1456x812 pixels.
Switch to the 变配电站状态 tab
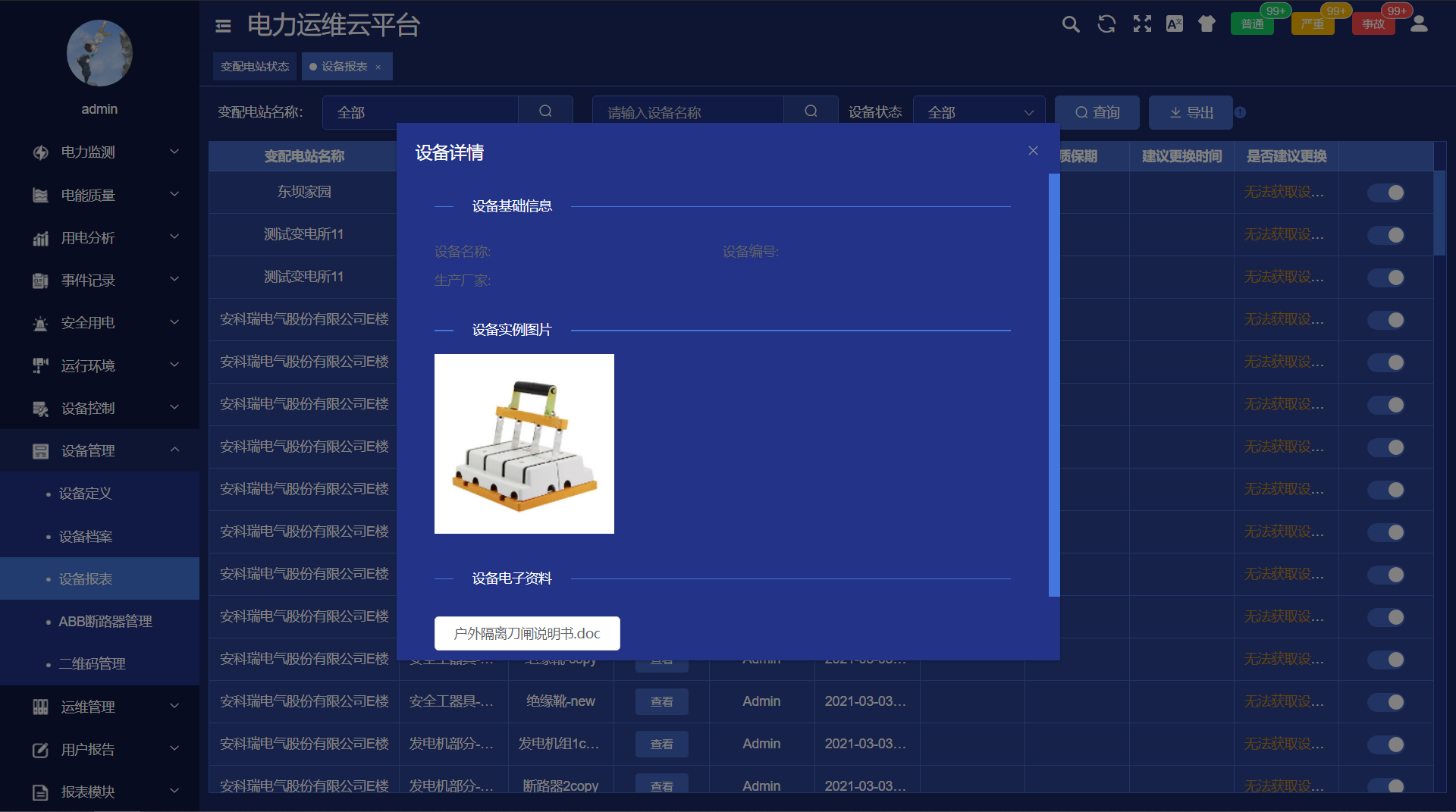pos(255,67)
